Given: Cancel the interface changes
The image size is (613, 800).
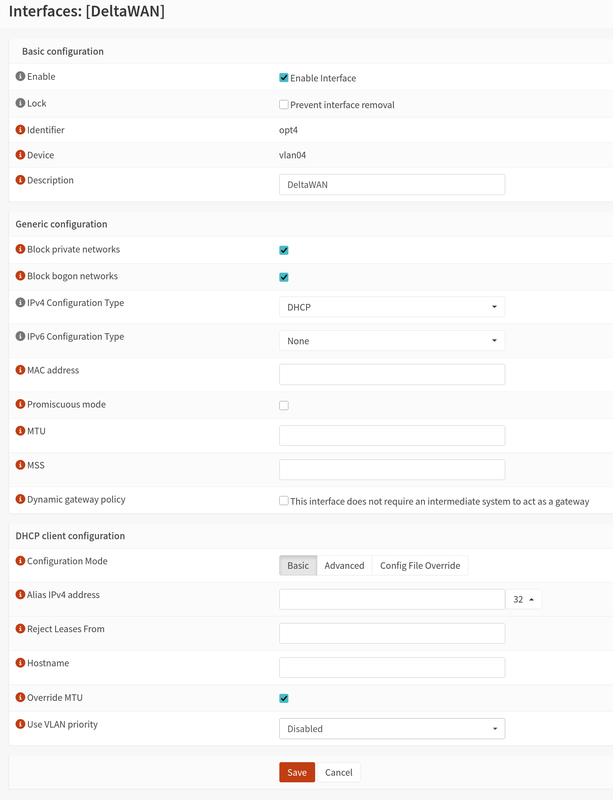Looking at the screenshot, I should coord(339,772).
